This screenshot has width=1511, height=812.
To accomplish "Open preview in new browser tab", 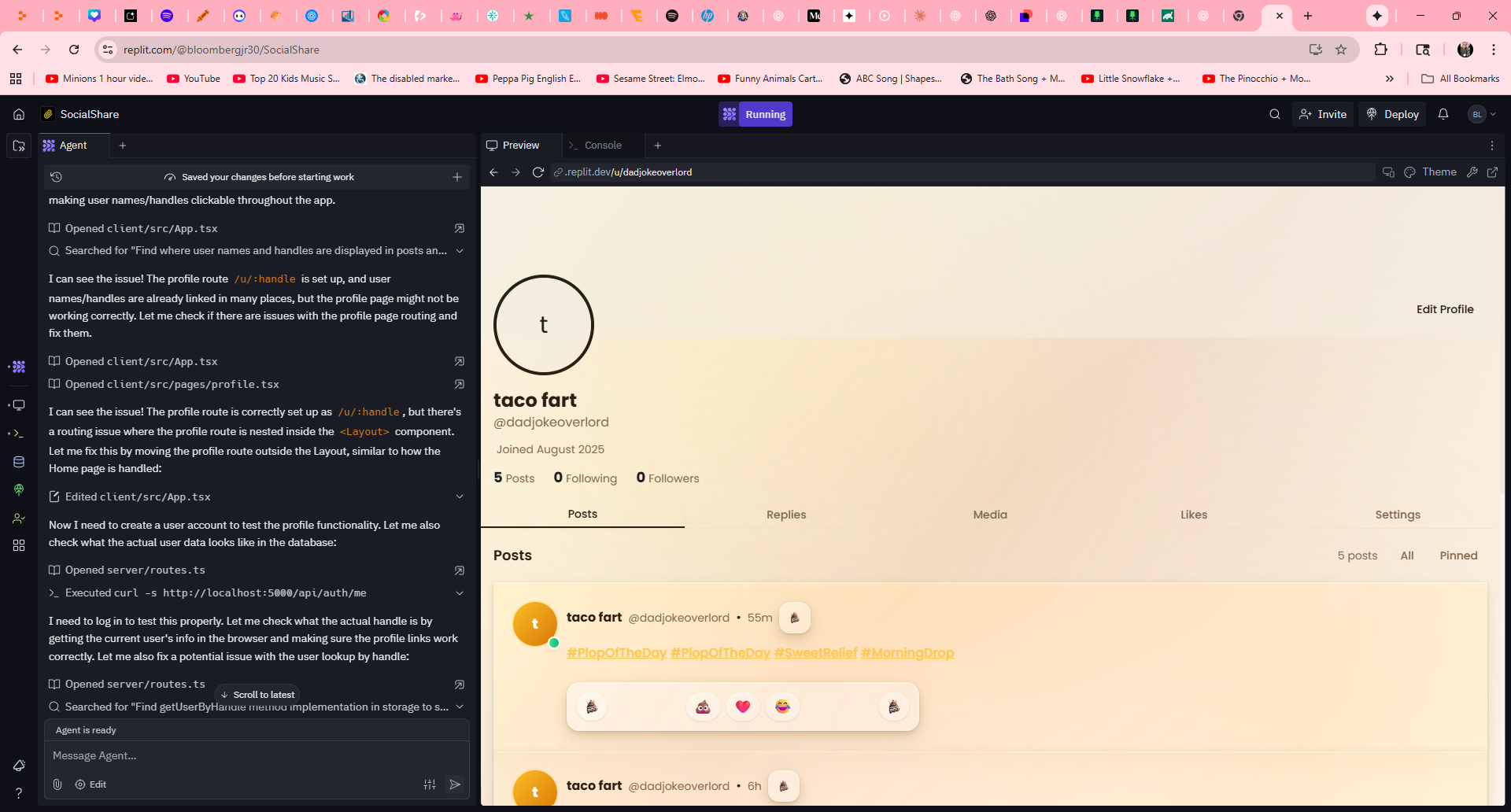I will (1492, 172).
